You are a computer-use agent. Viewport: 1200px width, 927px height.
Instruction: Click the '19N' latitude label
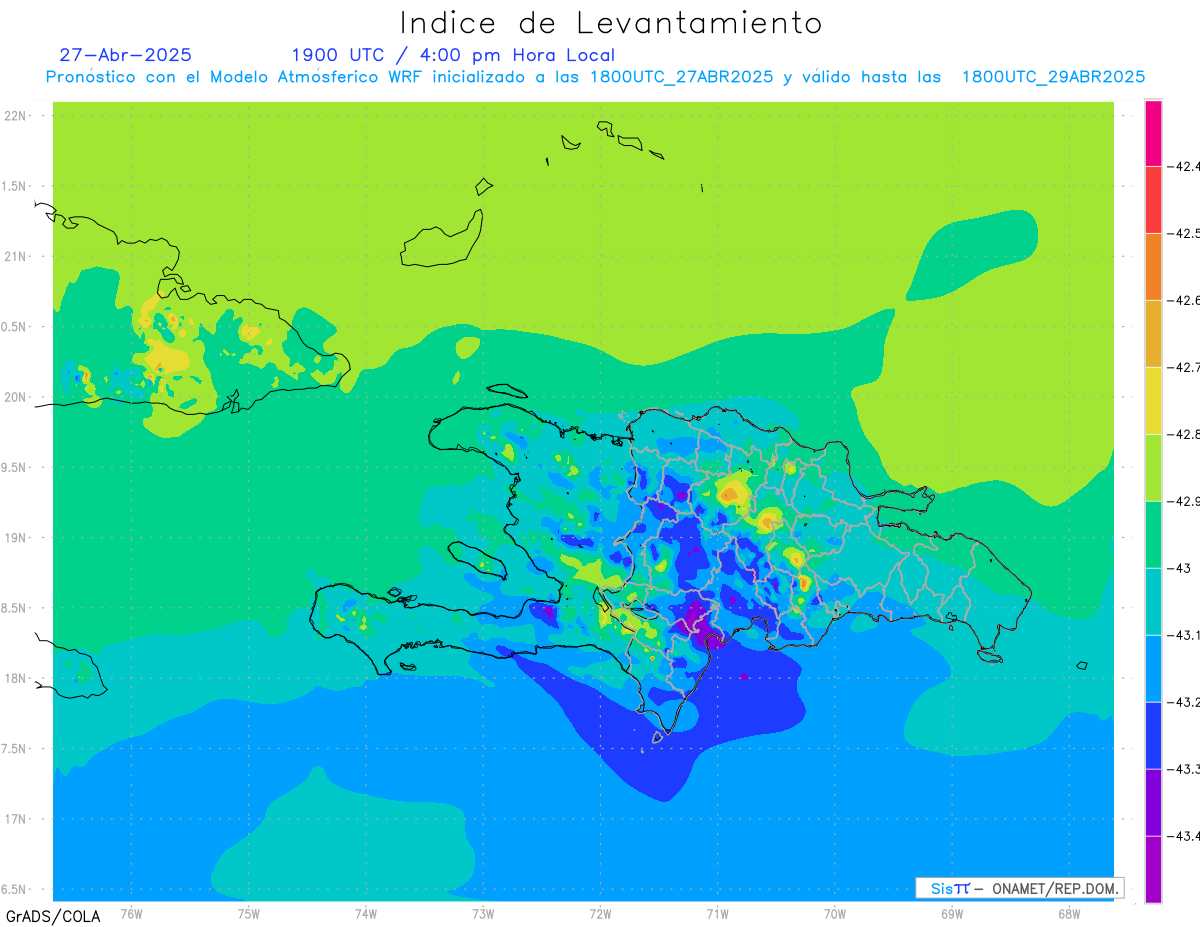pyautogui.click(x=17, y=537)
